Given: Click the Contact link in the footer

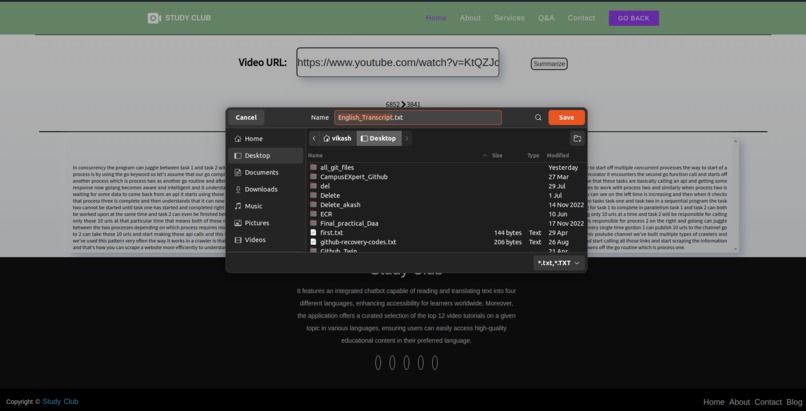Looking at the screenshot, I should pos(768,402).
